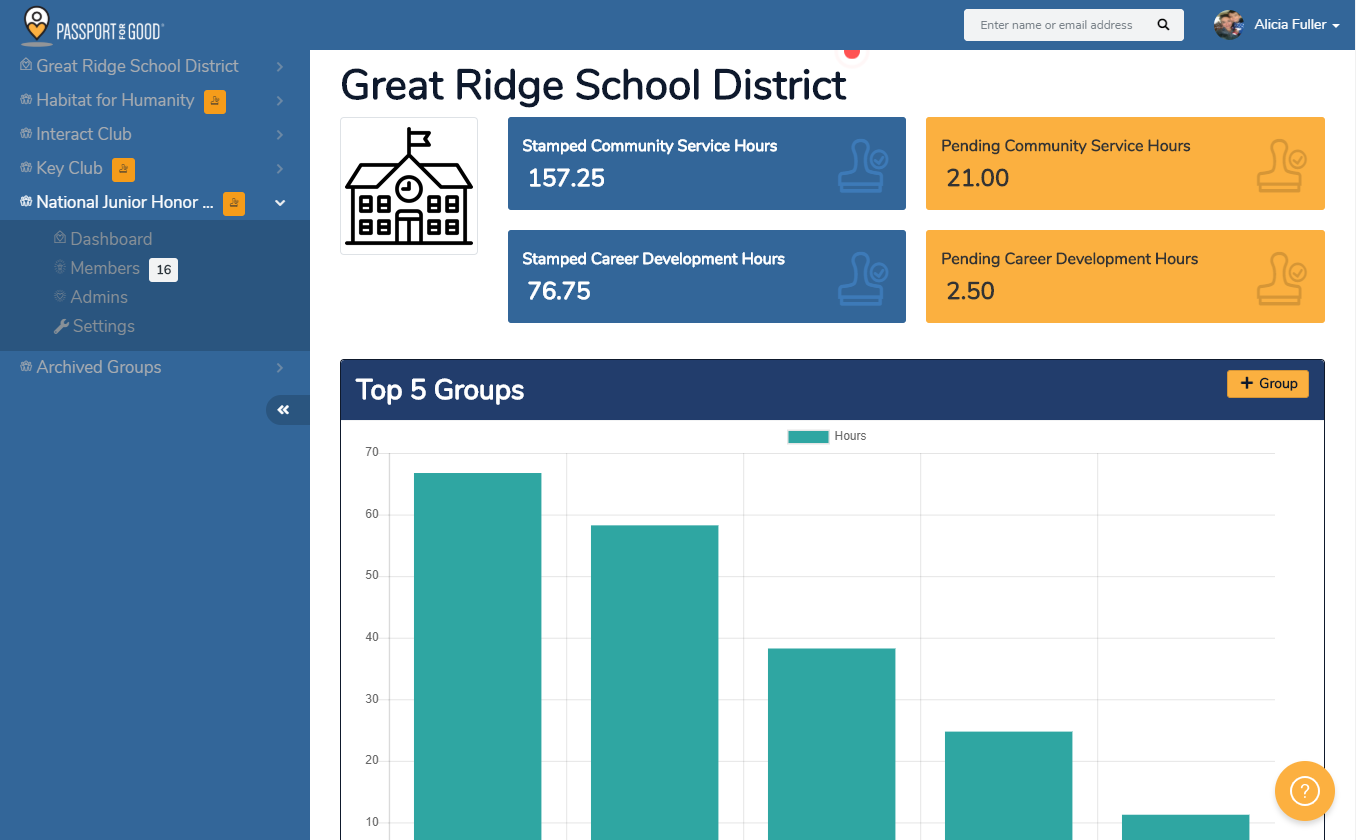This screenshot has height=840, width=1356.
Task: Open Stamped Career Development Hours card
Action: (x=707, y=277)
